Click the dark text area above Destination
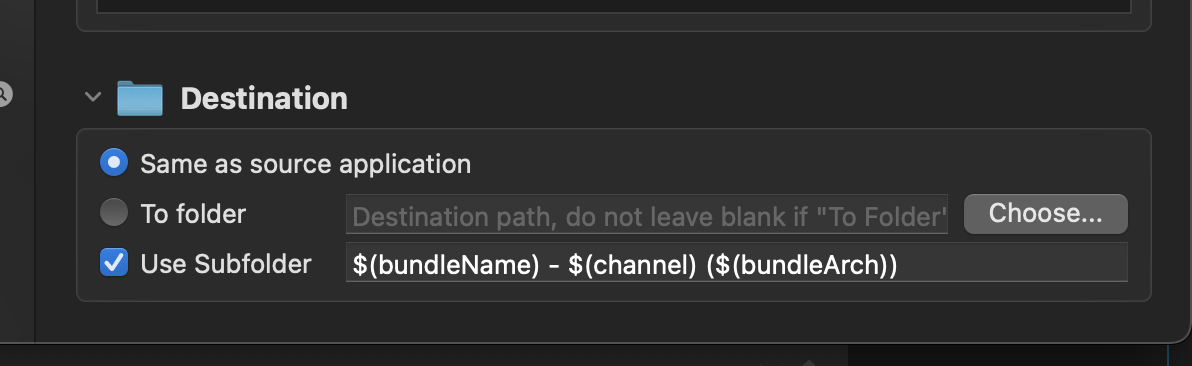The height and width of the screenshot is (366, 1192). pyautogui.click(x=613, y=6)
